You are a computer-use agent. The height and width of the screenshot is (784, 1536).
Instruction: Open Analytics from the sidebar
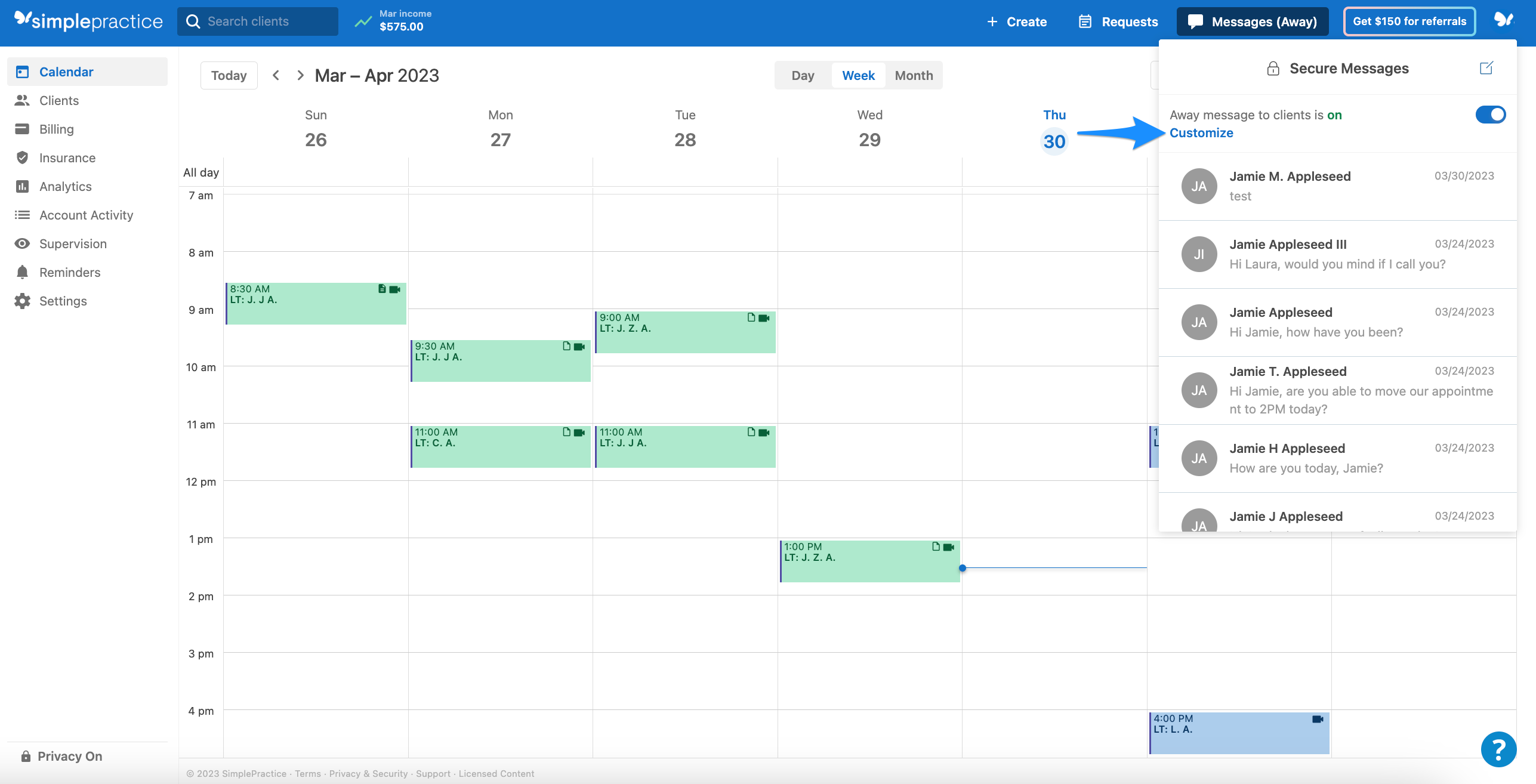pyautogui.click(x=66, y=186)
